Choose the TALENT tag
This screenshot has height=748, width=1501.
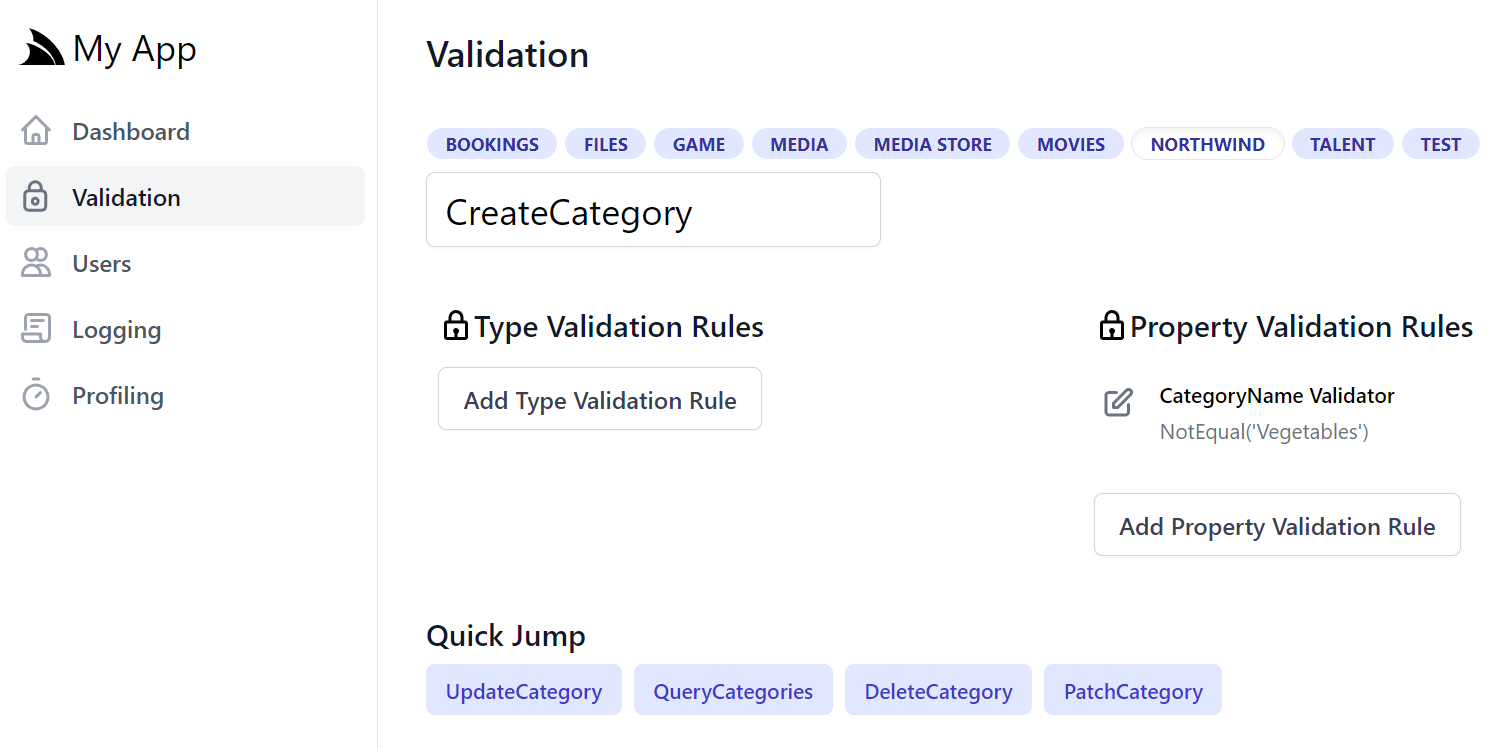tap(1343, 144)
